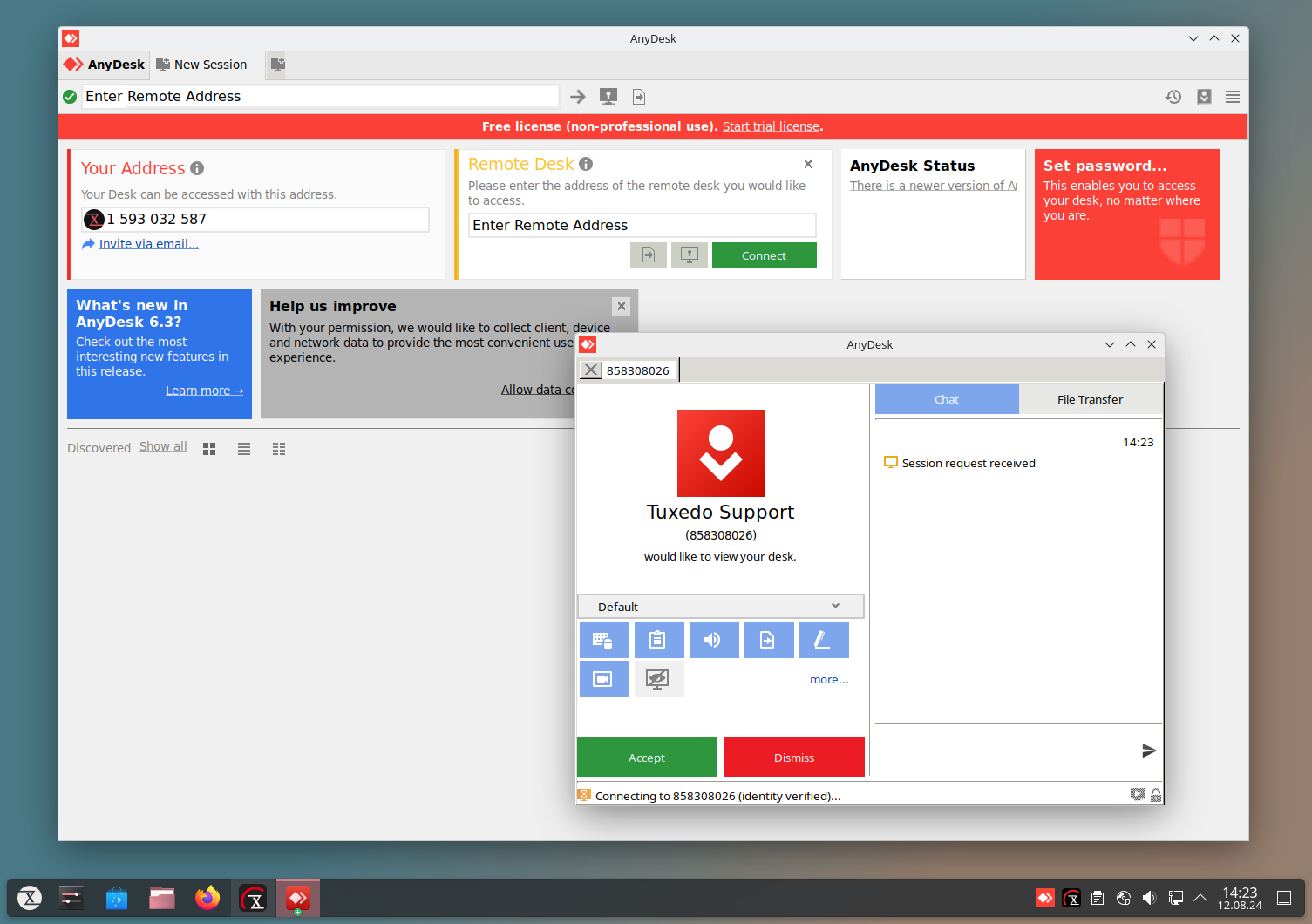This screenshot has width=1312, height=924.
Task: Close the Help us improve notice
Action: 621,306
